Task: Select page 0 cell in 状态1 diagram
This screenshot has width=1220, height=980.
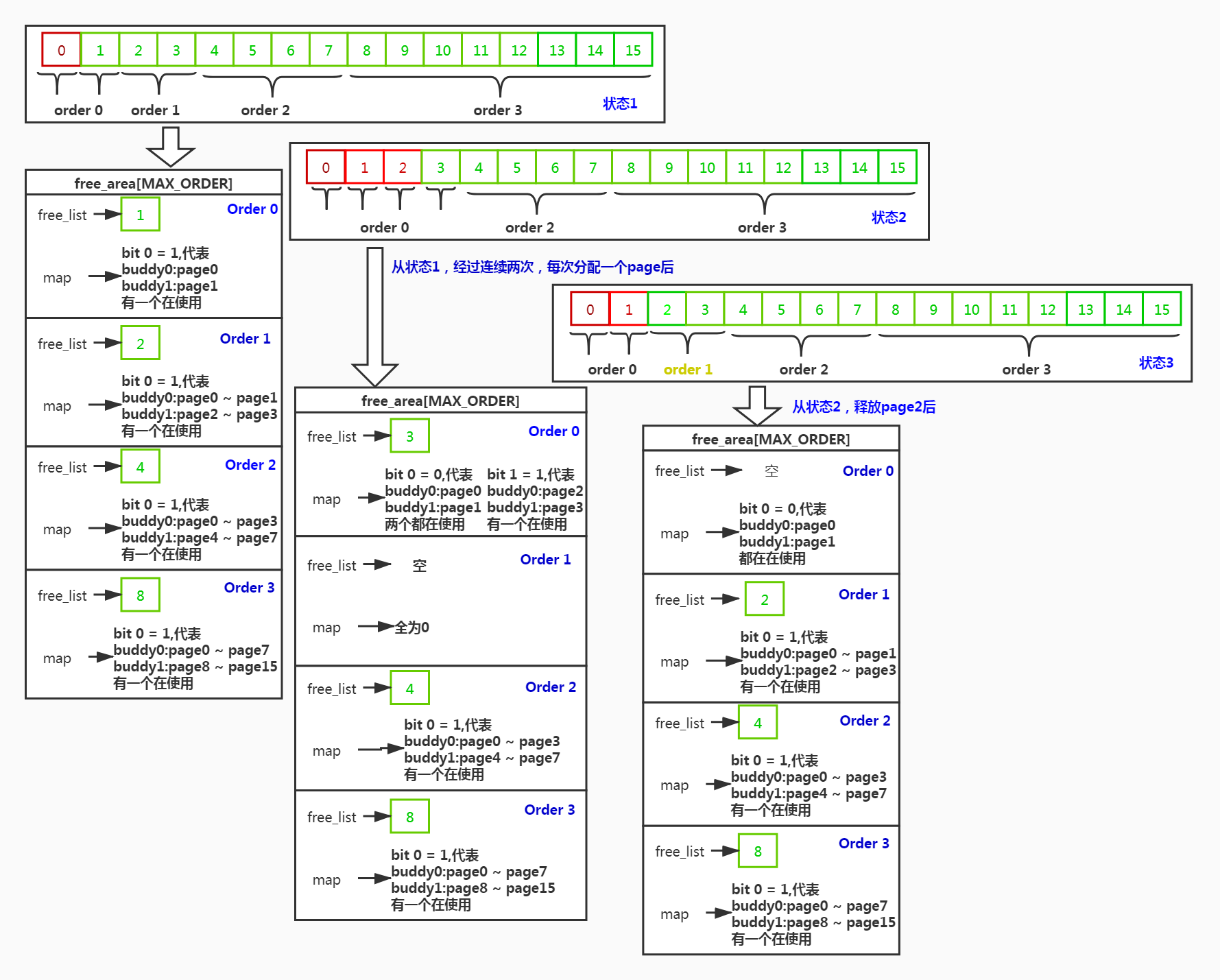Action: click(61, 50)
